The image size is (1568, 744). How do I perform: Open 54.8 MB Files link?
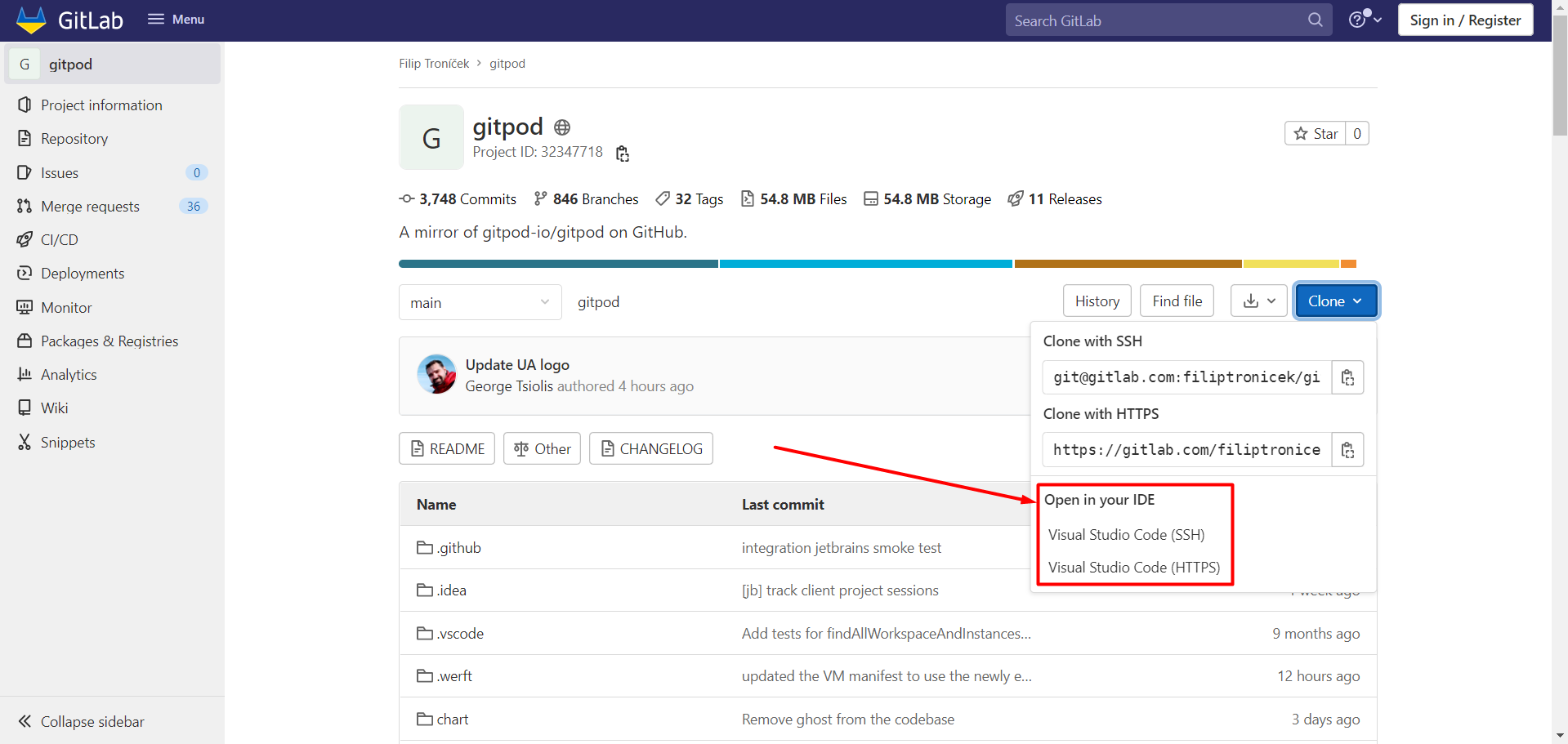793,198
